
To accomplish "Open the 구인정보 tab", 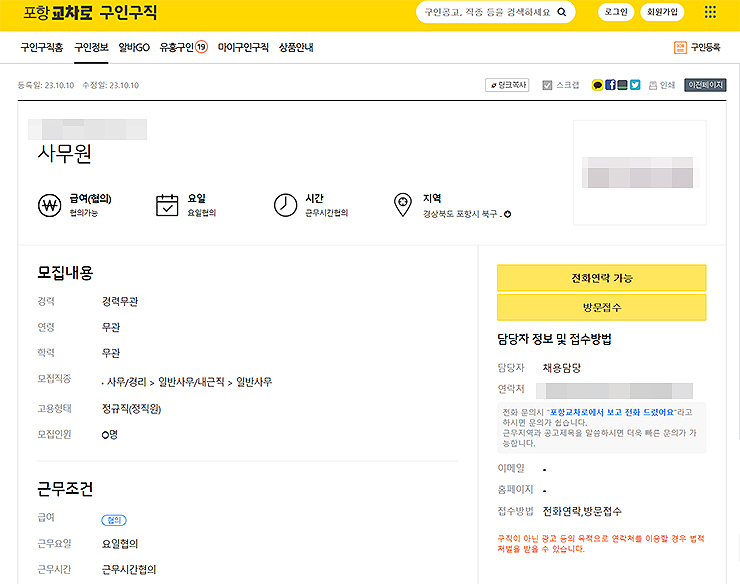I will pyautogui.click(x=92, y=47).
